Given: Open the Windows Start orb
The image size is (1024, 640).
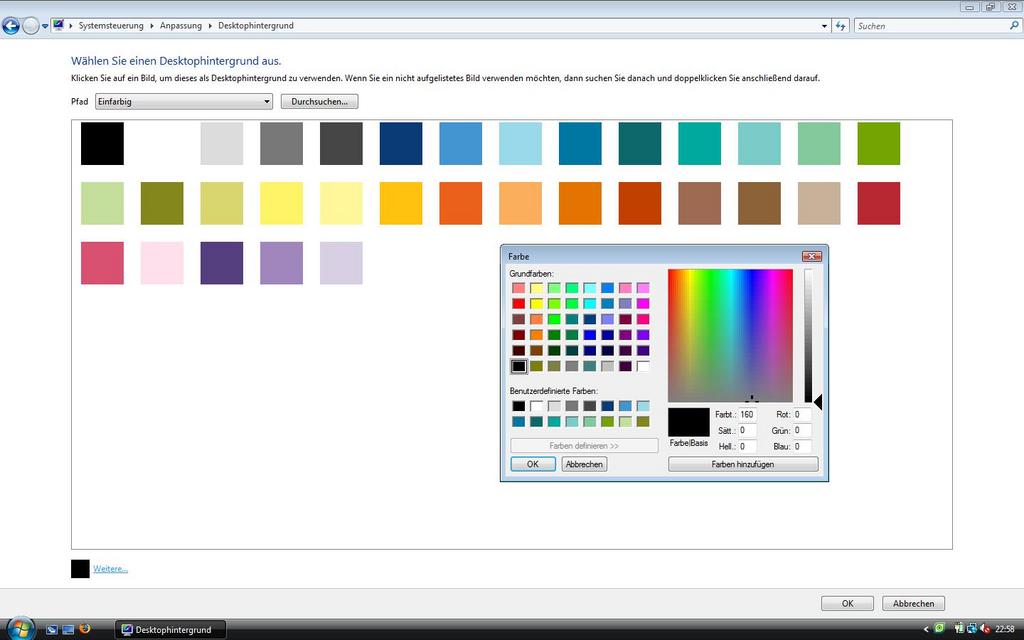Looking at the screenshot, I should [x=20, y=628].
